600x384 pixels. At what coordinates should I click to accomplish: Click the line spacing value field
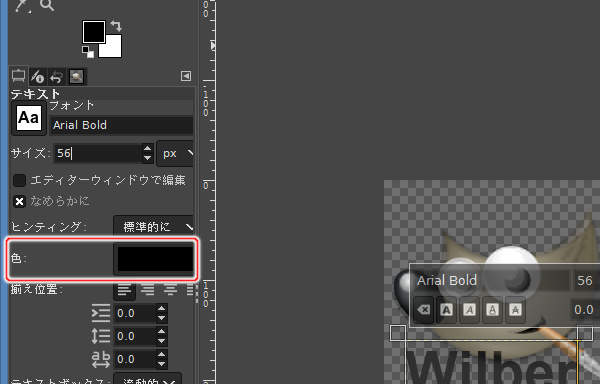click(x=134, y=336)
